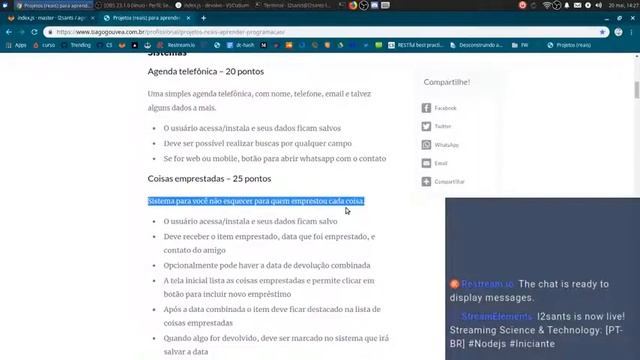Open the 'Compartilhar' plus share option
Image resolution: width=640 pixels, height=360 pixels.
click(x=443, y=181)
